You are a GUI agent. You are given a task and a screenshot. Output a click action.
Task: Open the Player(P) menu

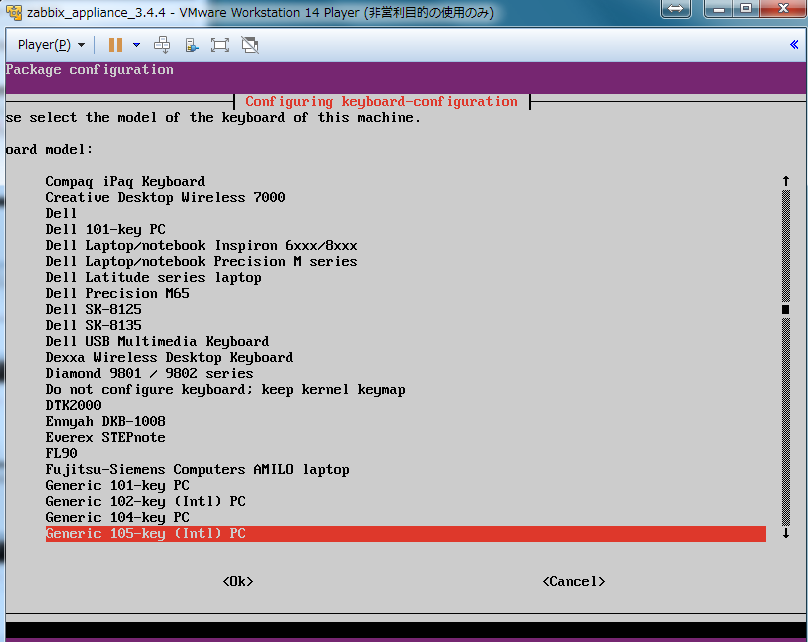51,45
